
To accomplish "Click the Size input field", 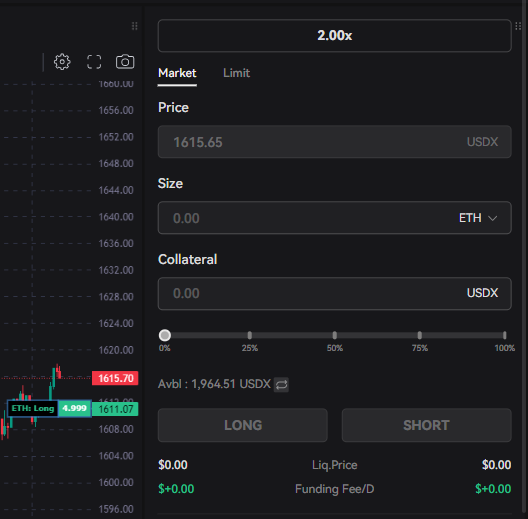I will (x=334, y=218).
